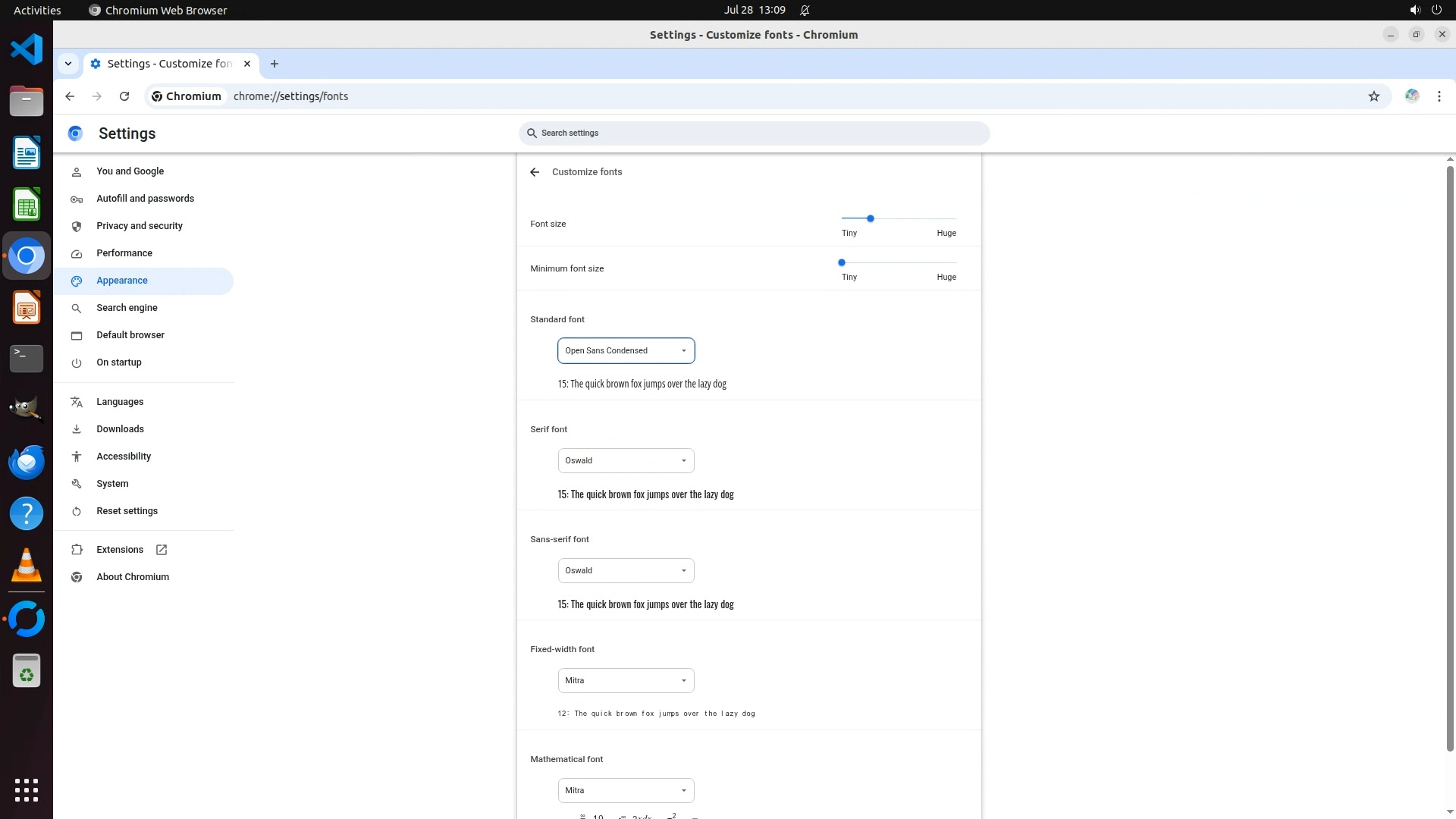The height and width of the screenshot is (819, 1456).
Task: Click Reset settings in the sidebar
Action: (127, 511)
